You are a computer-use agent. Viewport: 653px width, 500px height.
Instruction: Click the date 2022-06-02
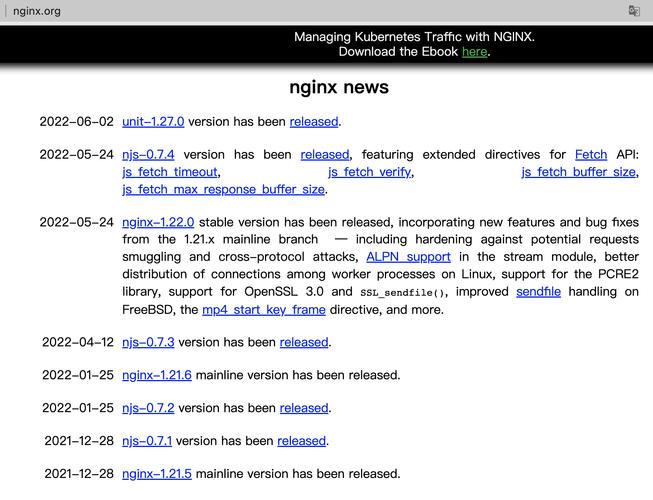tap(77, 122)
